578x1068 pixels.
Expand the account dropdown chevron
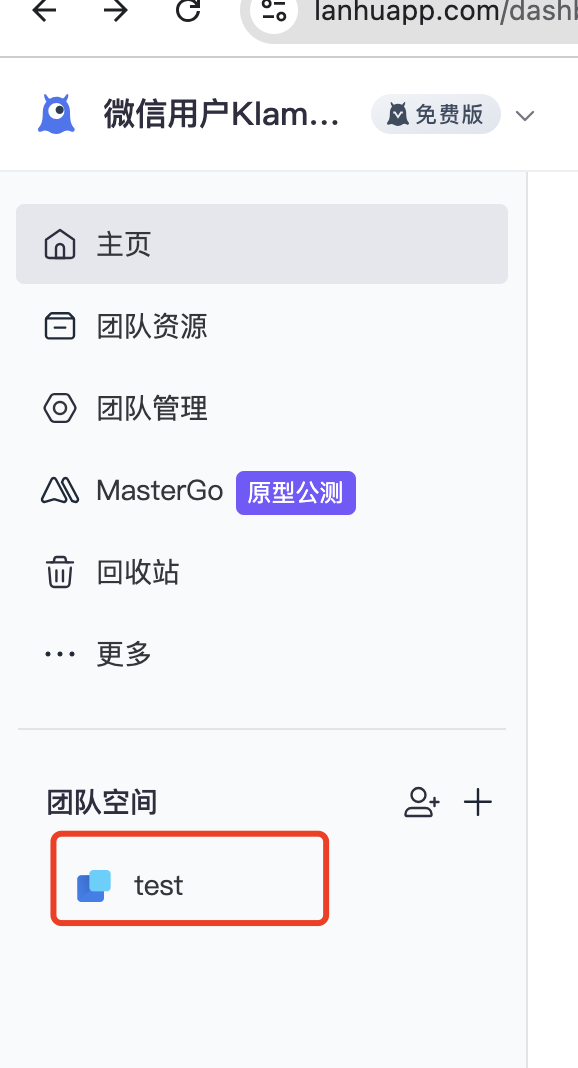tap(524, 115)
